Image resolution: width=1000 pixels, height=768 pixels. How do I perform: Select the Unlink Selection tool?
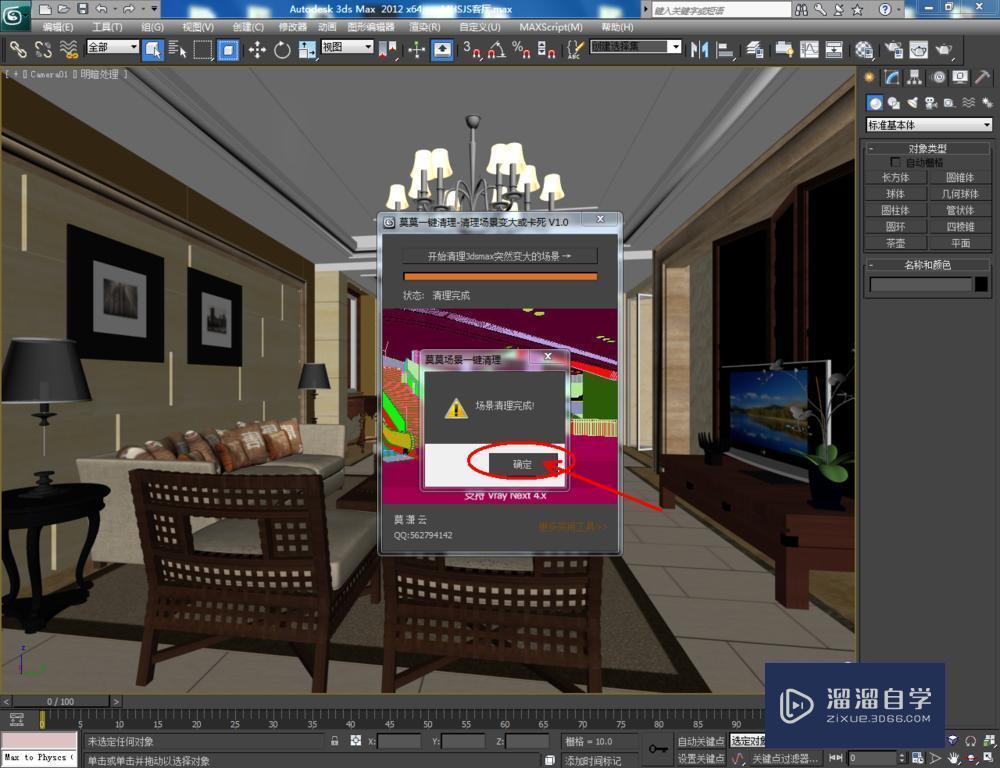43,49
